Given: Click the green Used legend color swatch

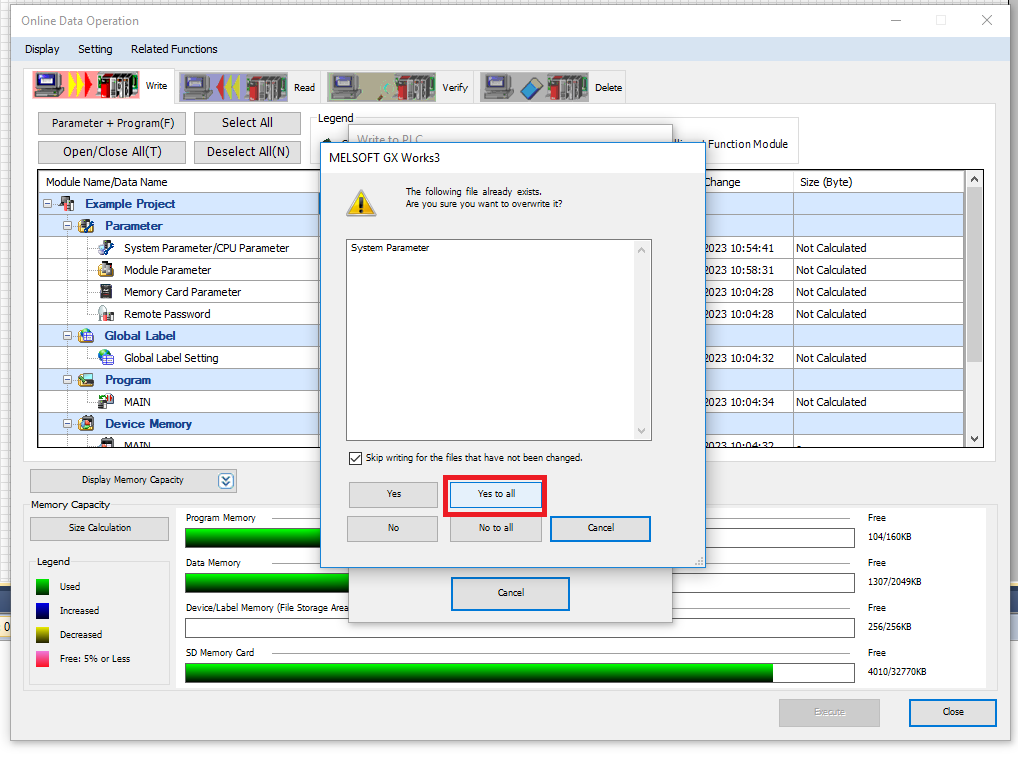Looking at the screenshot, I should coord(43,587).
